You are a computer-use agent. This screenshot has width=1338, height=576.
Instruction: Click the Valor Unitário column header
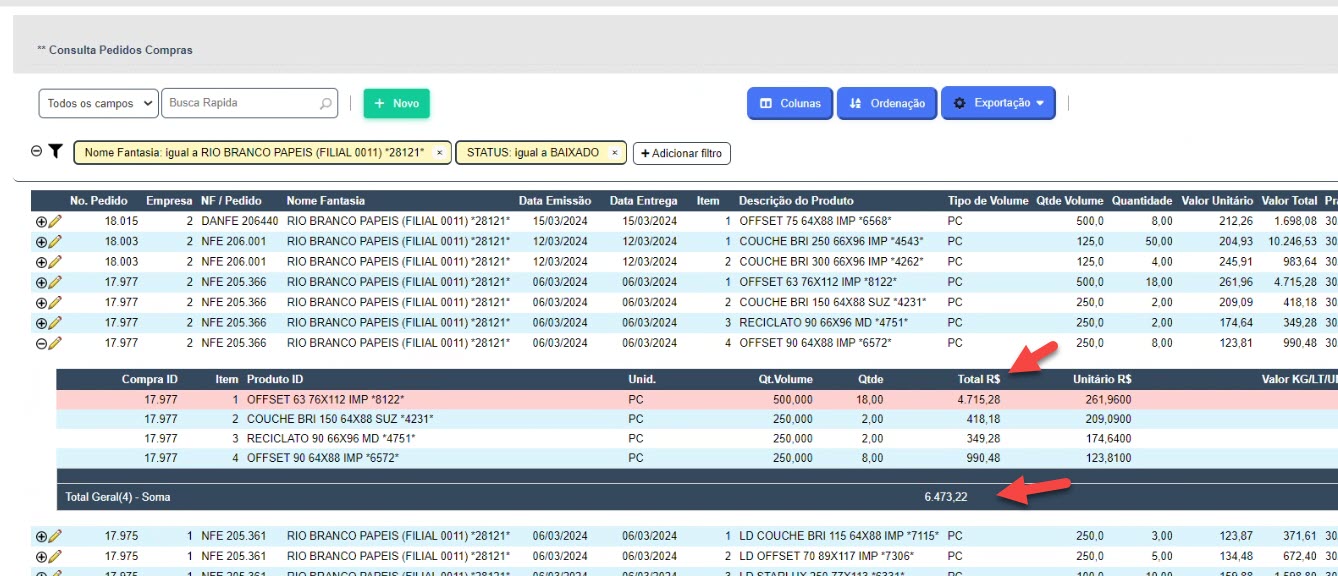(1216, 201)
